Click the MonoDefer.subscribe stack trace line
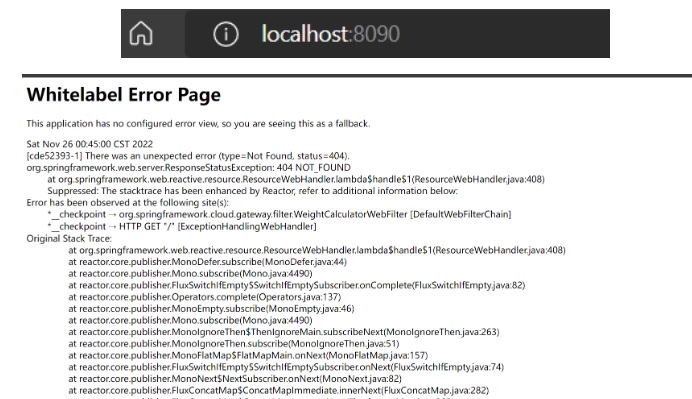Image resolution: width=692 pixels, height=399 pixels. coord(207,262)
